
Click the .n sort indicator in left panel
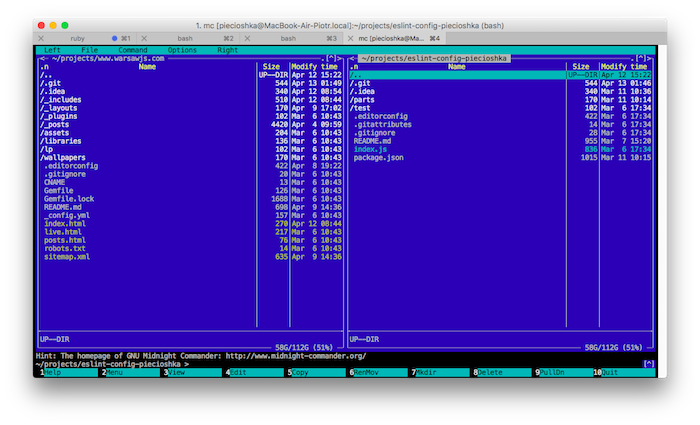tap(44, 67)
